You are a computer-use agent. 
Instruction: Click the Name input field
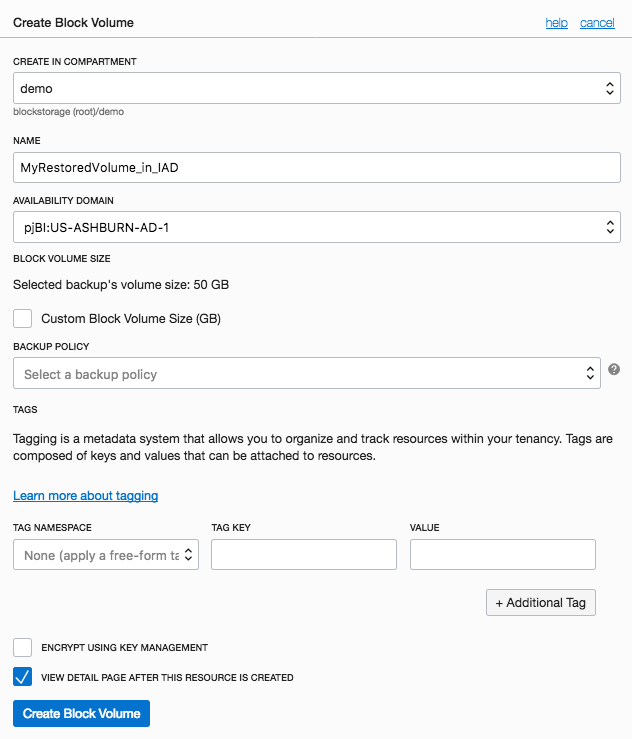tap(316, 167)
